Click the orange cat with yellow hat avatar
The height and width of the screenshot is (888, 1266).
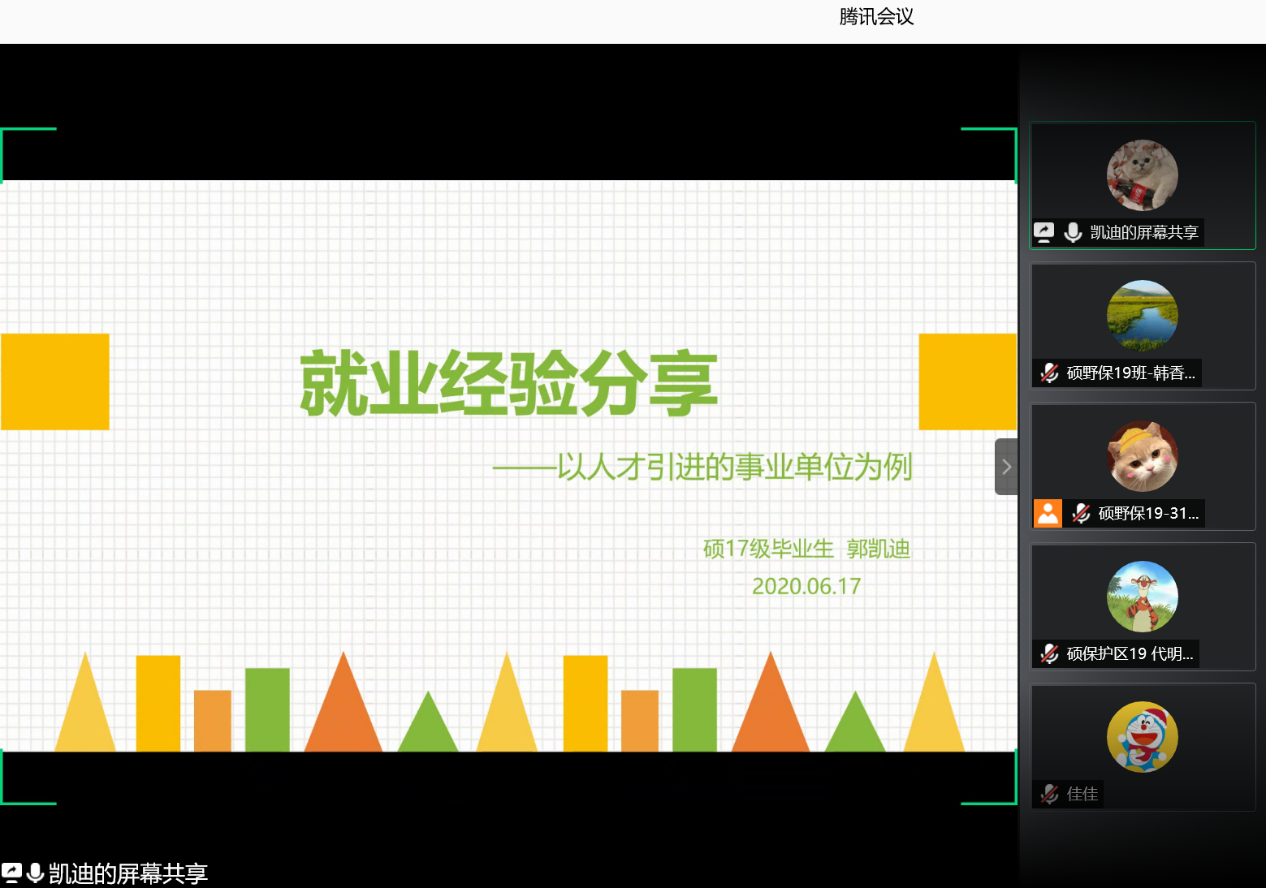click(x=1142, y=456)
